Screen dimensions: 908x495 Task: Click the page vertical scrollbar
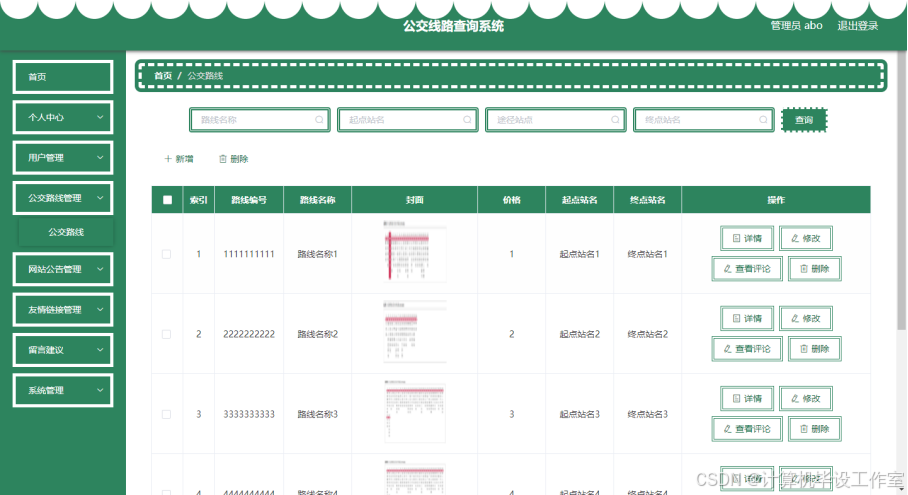pos(902,191)
